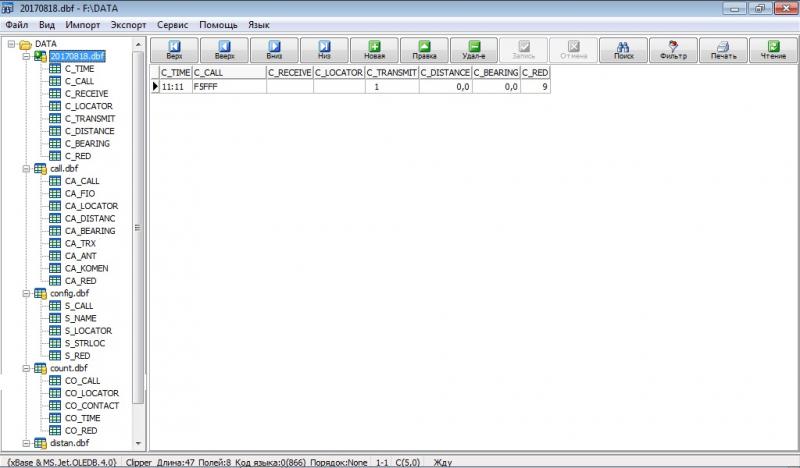Delete record using Удал-е button
Viewport: 800px width, 468px height.
point(474,50)
